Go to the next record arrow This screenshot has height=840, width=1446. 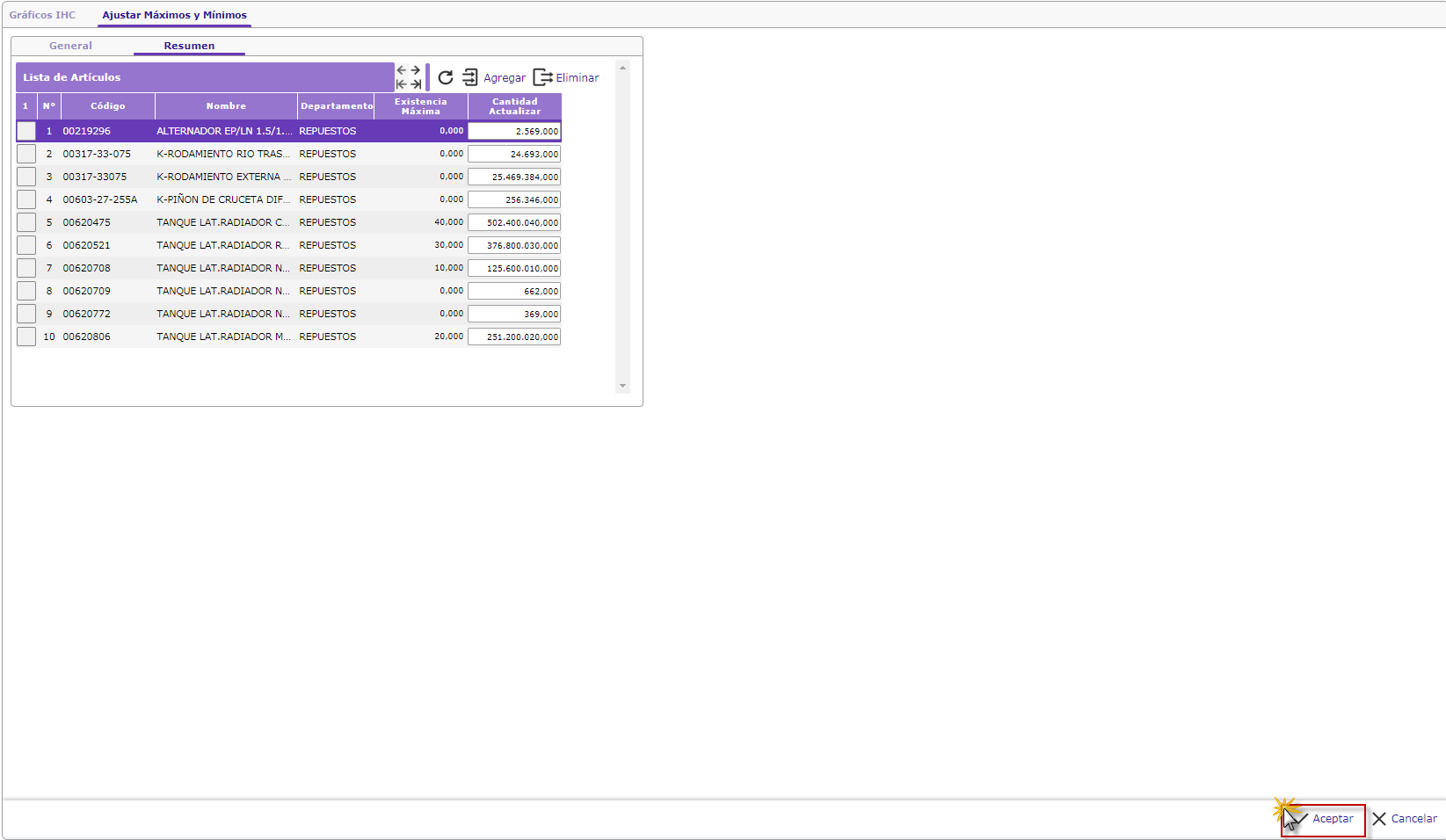[416, 70]
